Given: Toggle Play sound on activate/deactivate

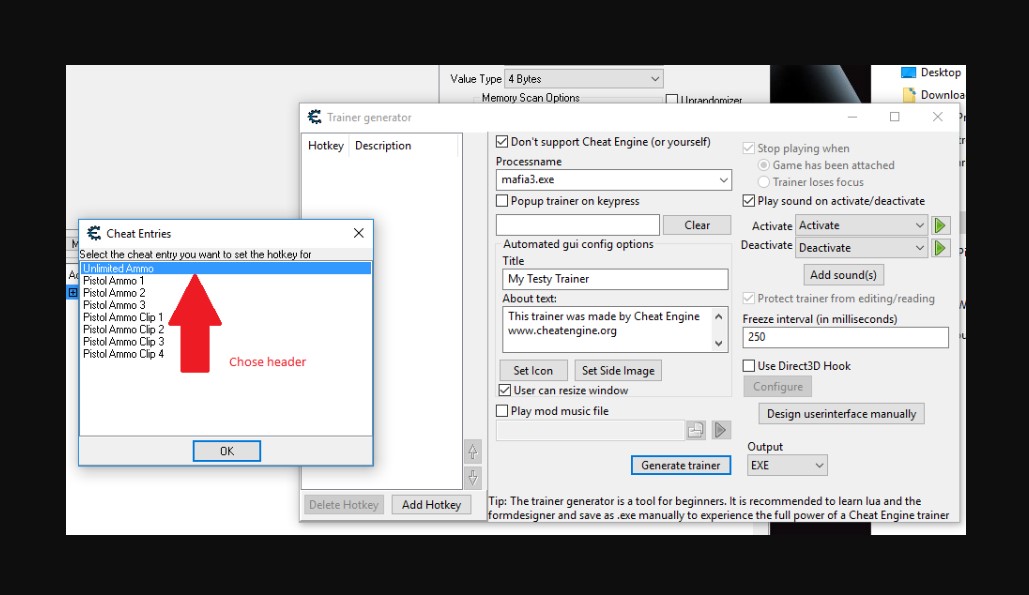Looking at the screenshot, I should pyautogui.click(x=748, y=201).
